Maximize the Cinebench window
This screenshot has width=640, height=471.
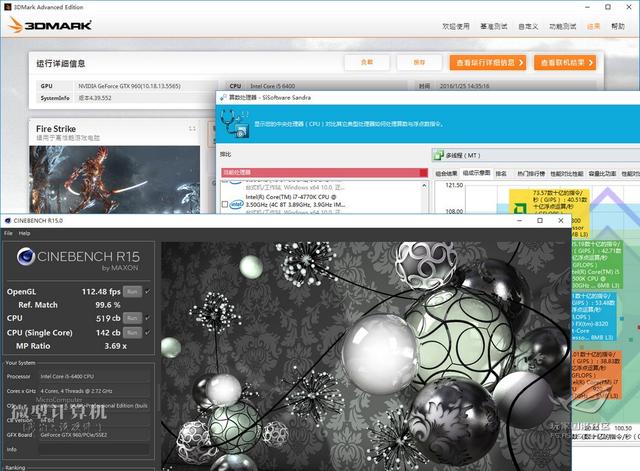coord(540,220)
